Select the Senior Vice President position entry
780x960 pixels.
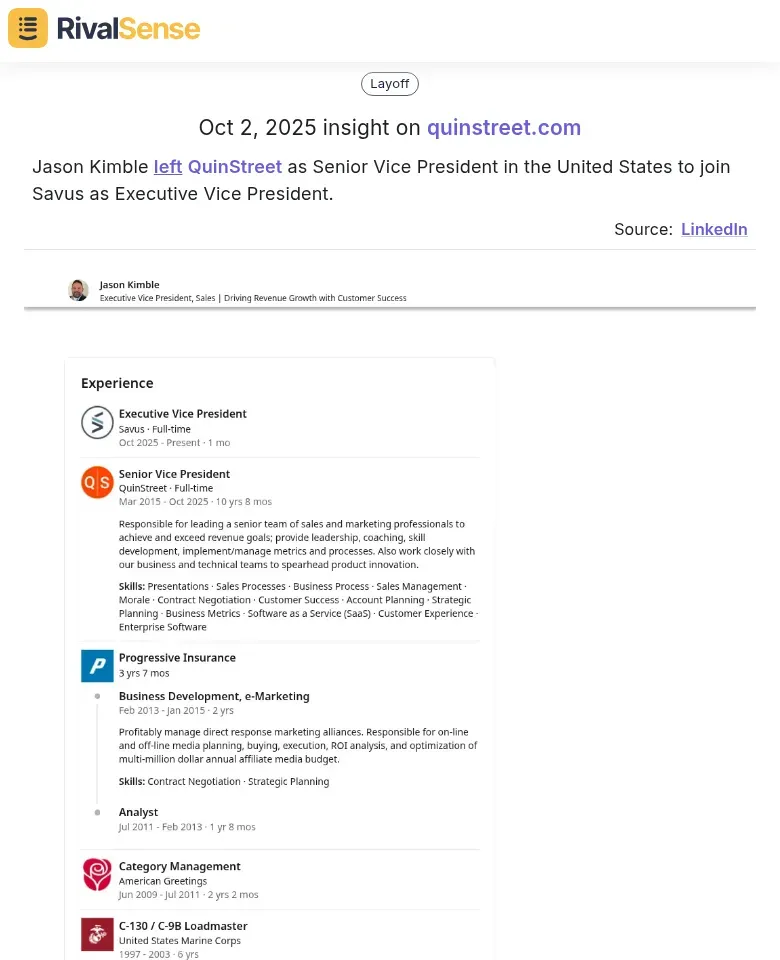[174, 473]
